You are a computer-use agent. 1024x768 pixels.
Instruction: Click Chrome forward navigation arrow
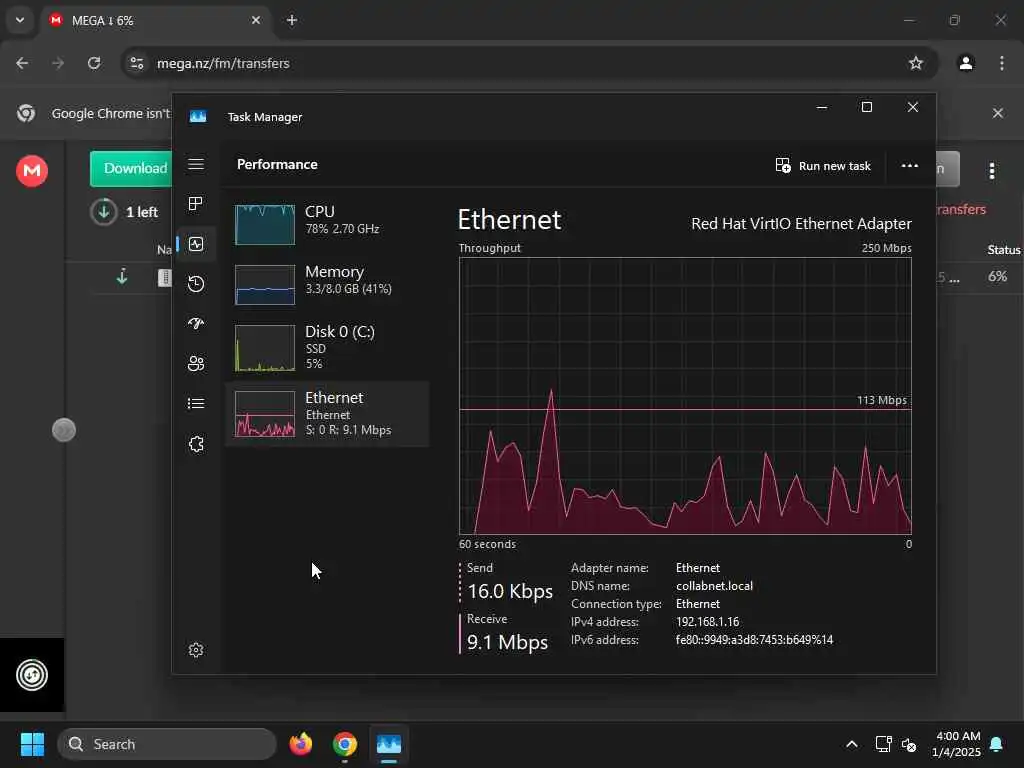58,63
